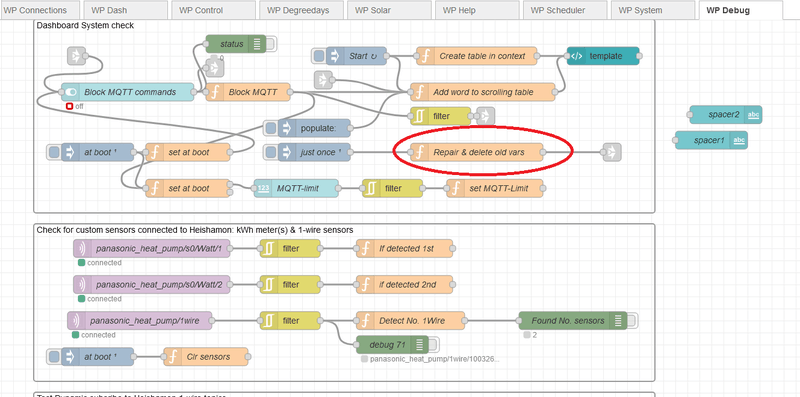Select the 'Create table in context' function node
The image size is (800, 397).
[477, 56]
